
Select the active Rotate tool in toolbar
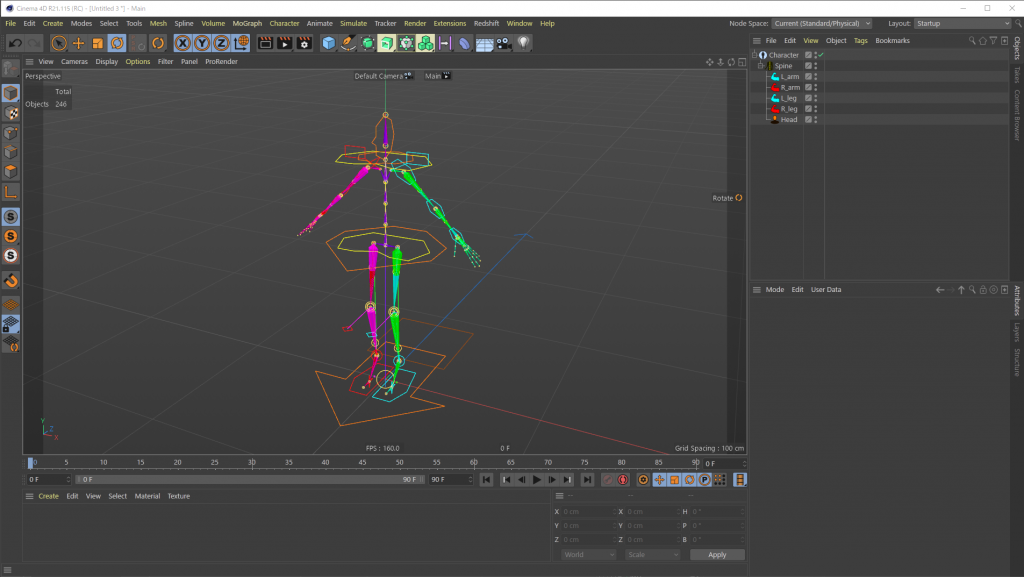(117, 43)
